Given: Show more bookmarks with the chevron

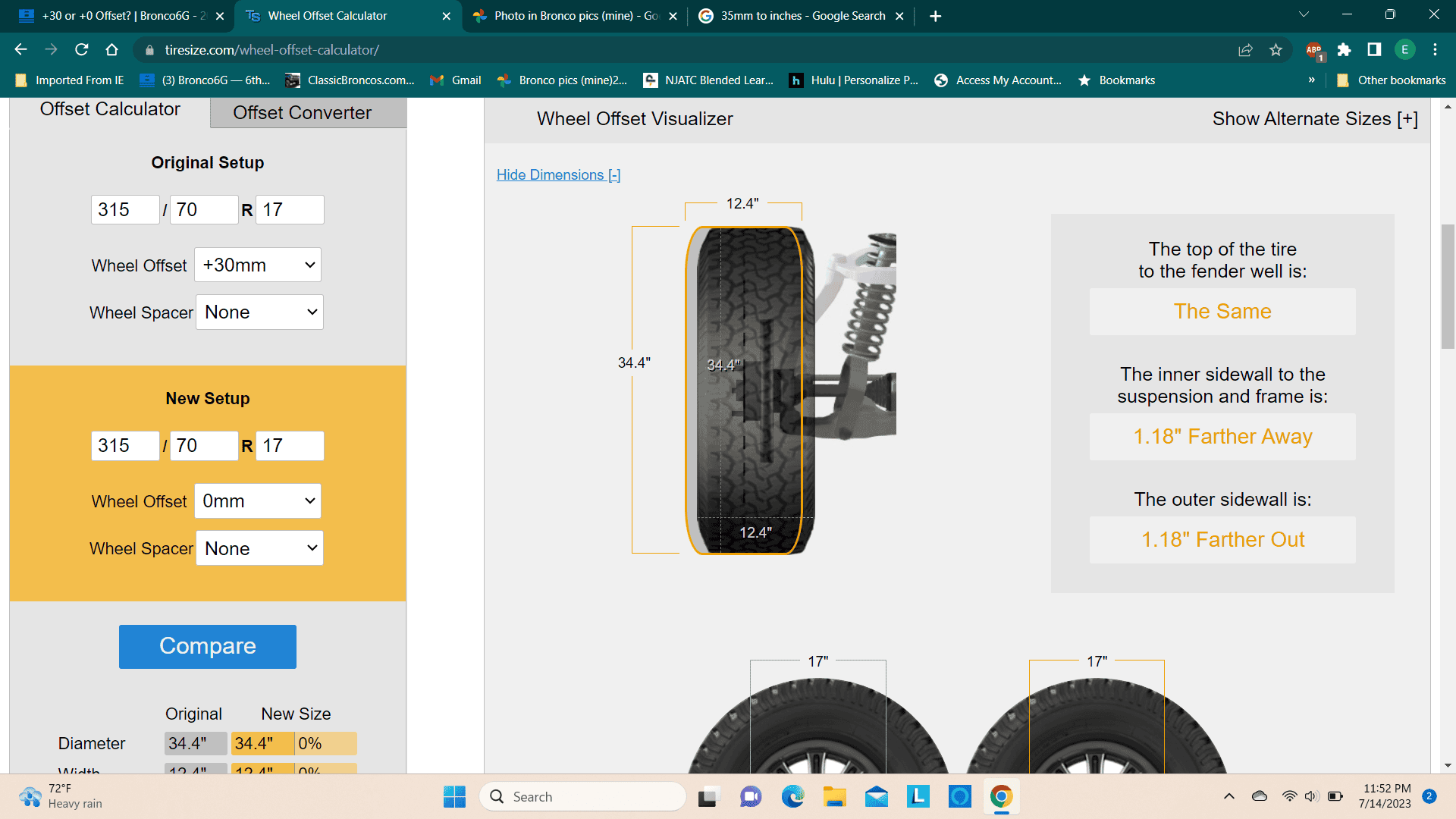Looking at the screenshot, I should click(1311, 80).
